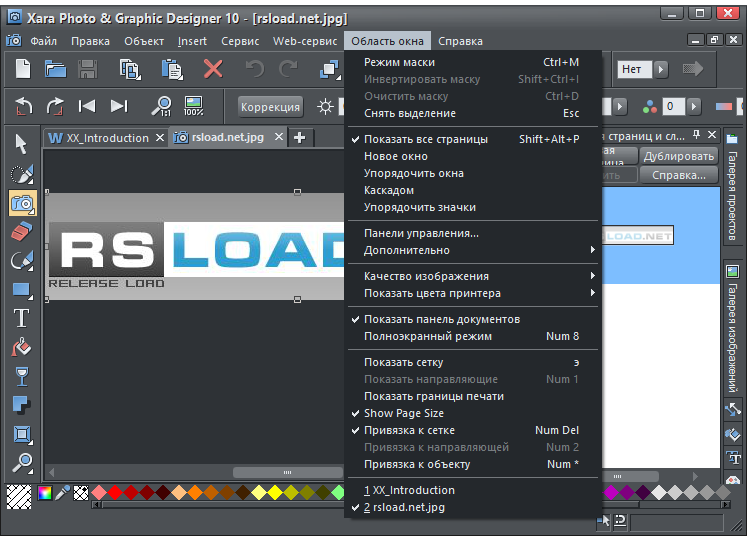Select the Transparency wine glass tool

[x=21, y=376]
